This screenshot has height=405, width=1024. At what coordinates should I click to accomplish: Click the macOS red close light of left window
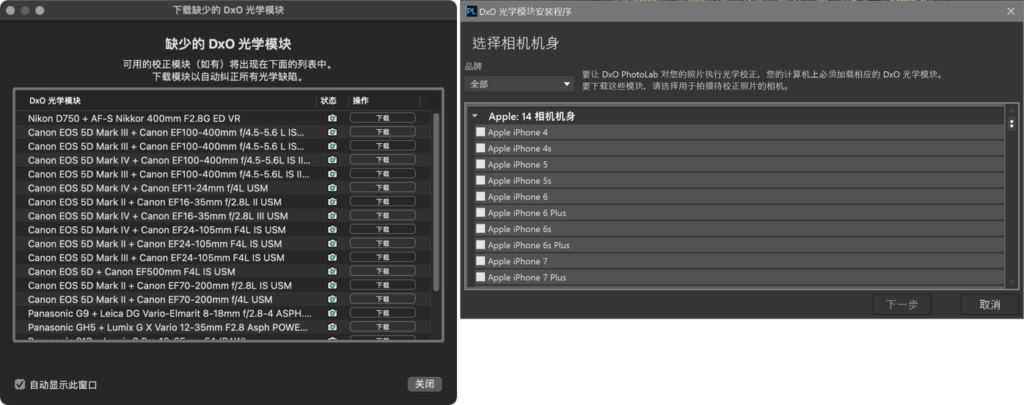click(11, 10)
